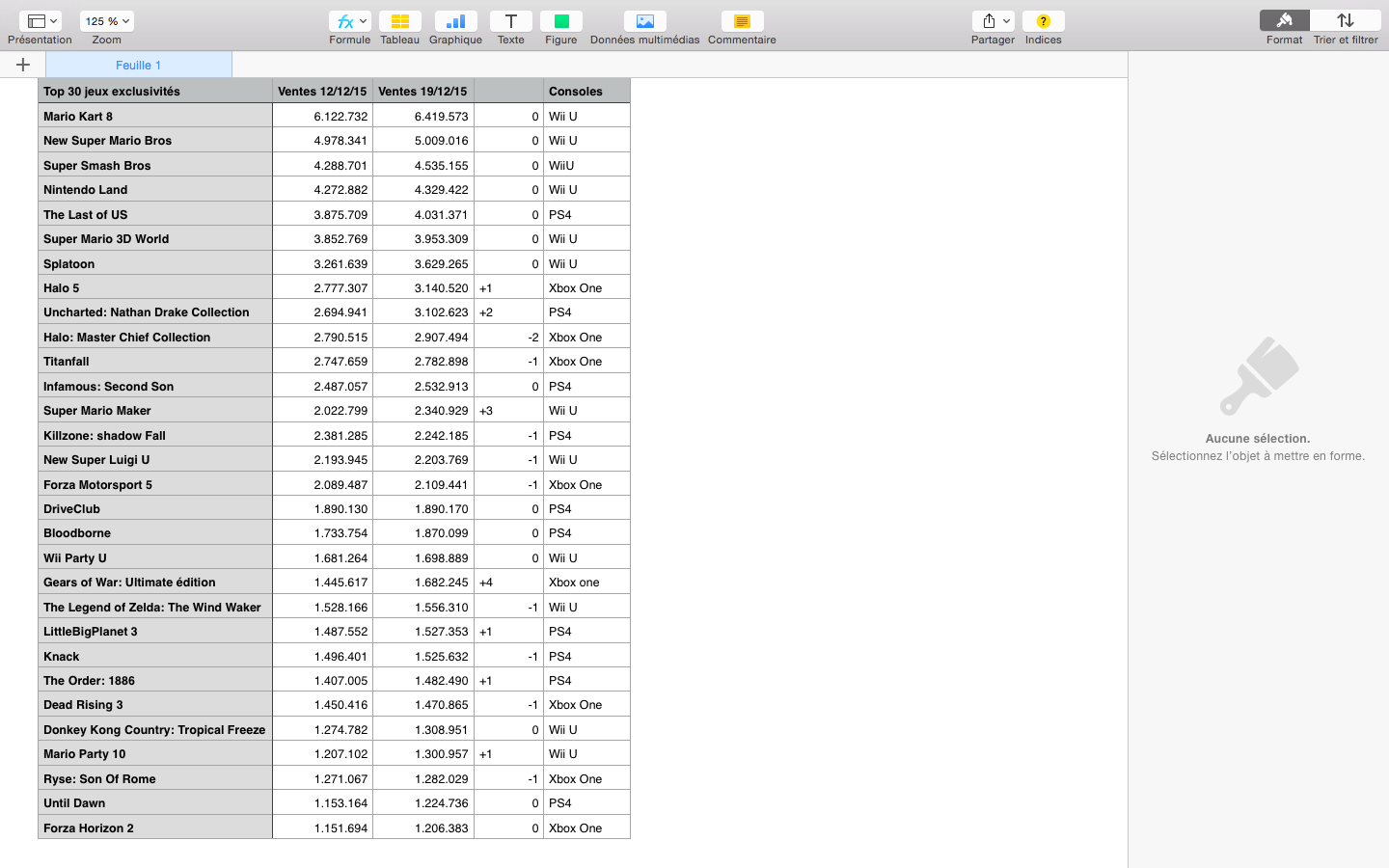Select the 'Forza Motorsport 5' cell

point(155,485)
